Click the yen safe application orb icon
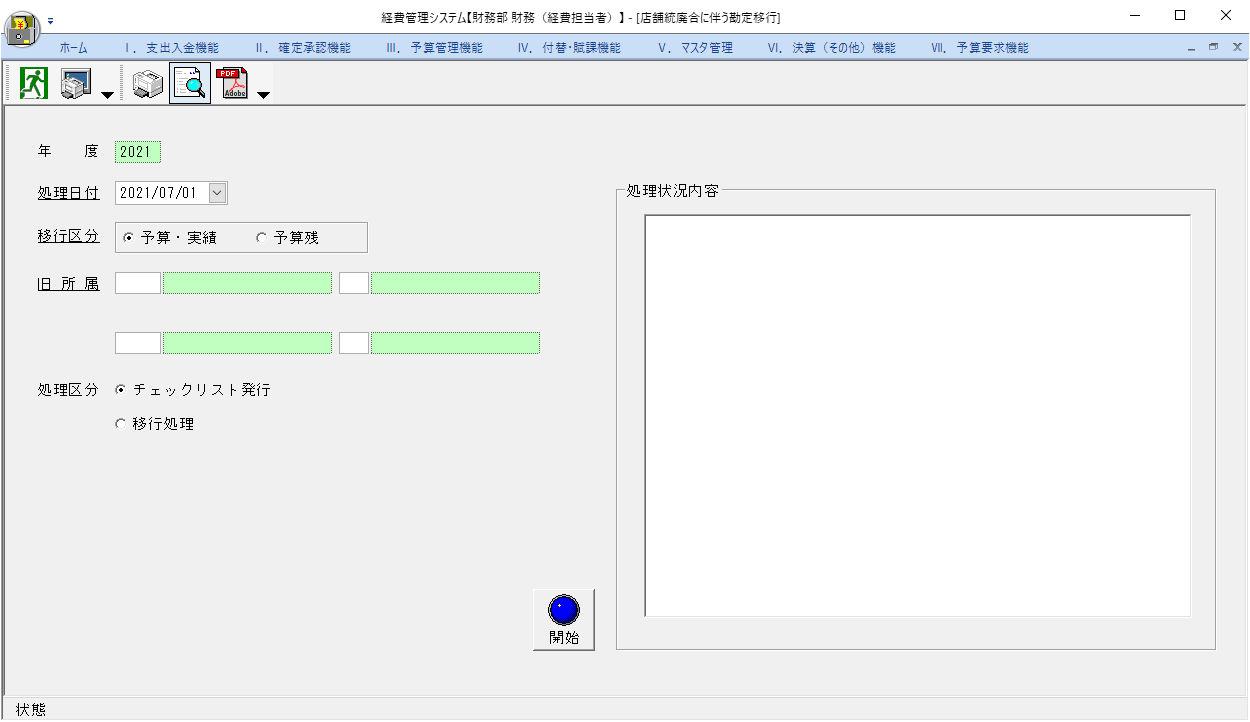Viewport: 1250px width, 722px height. 23,29
